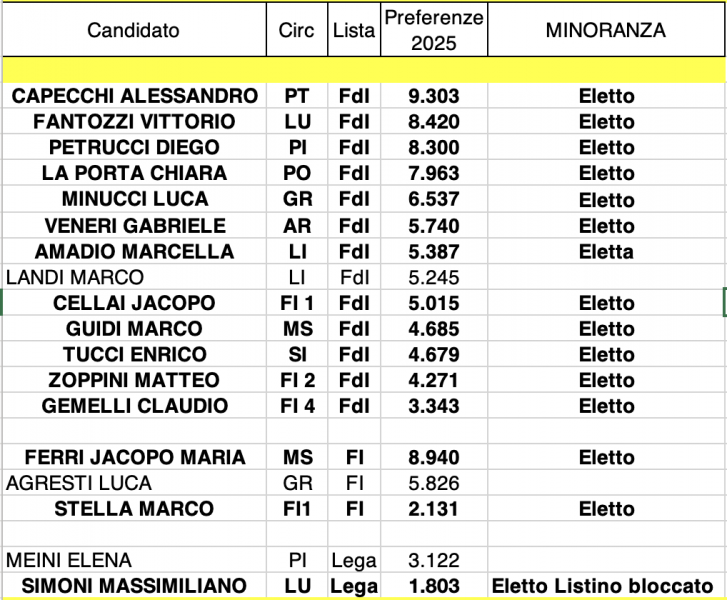Image resolution: width=727 pixels, height=600 pixels.
Task: Select the ZOPPINI MATTEO cell
Action: (x=134, y=380)
